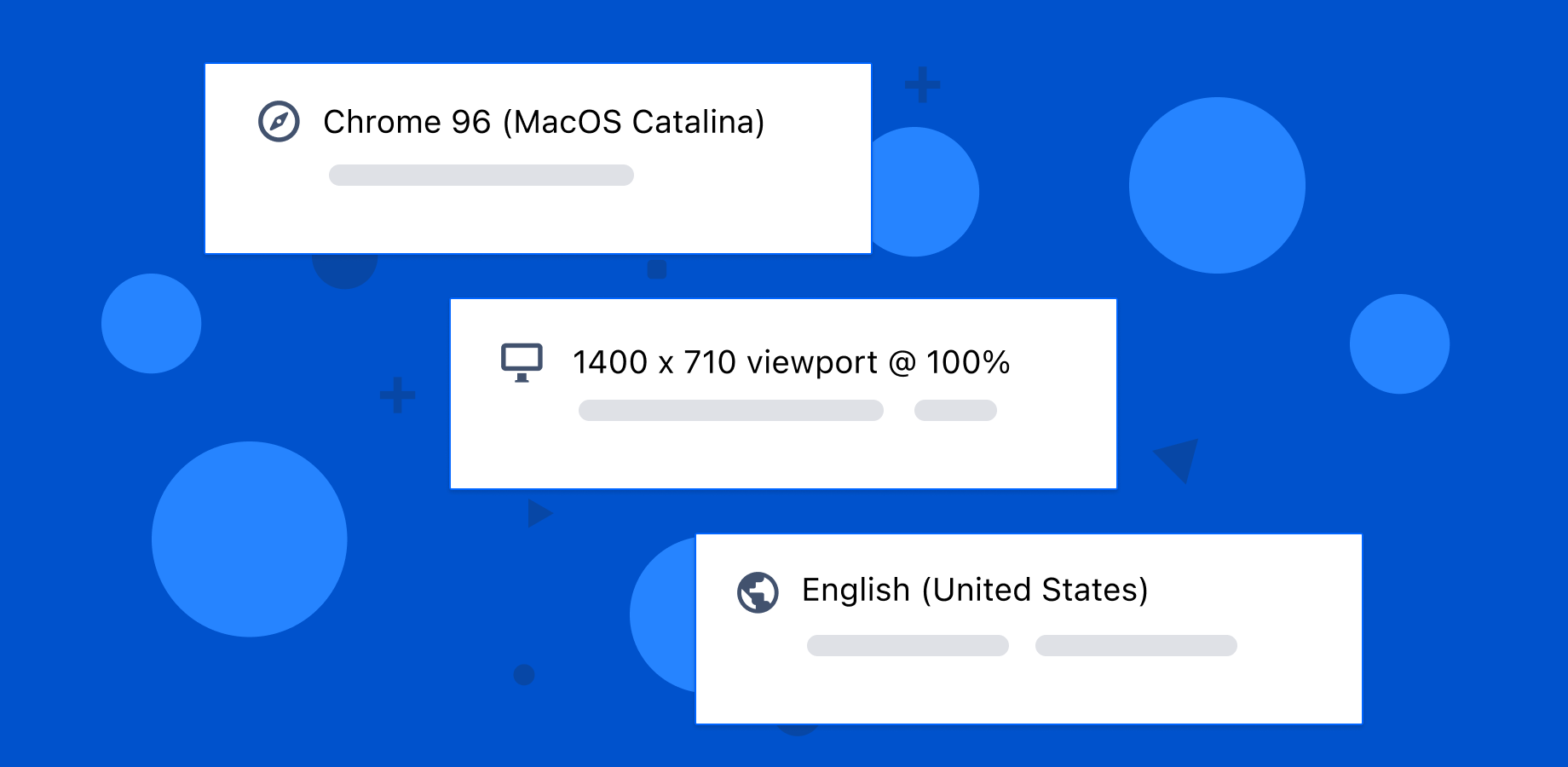The image size is (1568, 767).
Task: Click the globe language icon
Action: coord(758,592)
